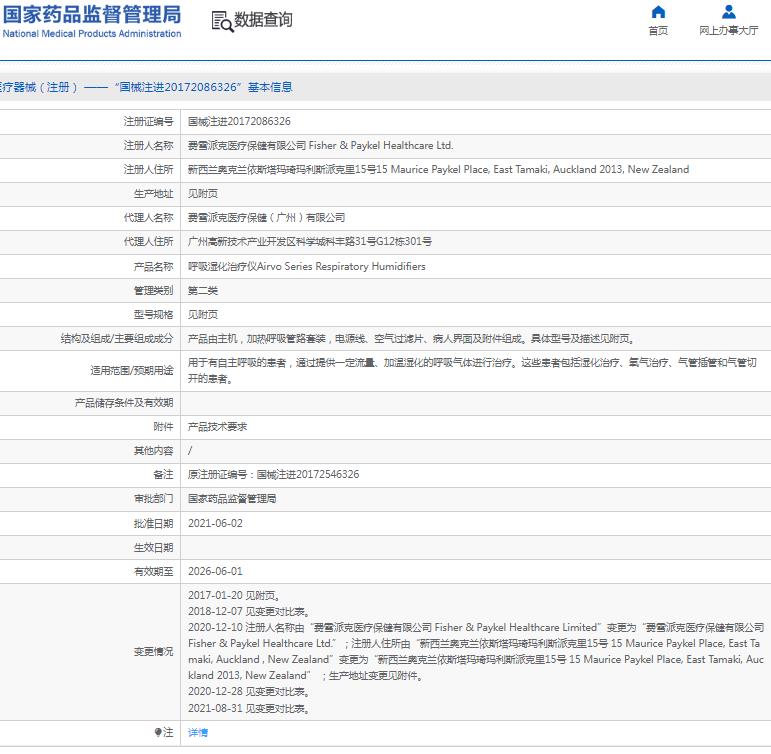Click the 审批部门 row label

(153, 499)
